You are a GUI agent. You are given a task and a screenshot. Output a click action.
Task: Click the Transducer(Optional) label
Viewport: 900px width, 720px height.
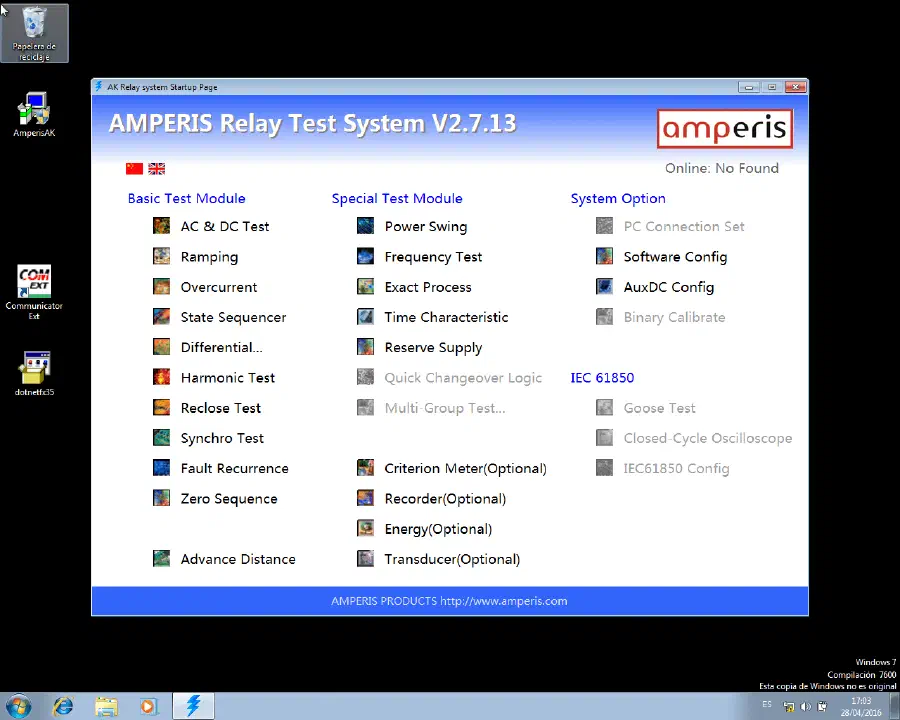[x=452, y=559]
